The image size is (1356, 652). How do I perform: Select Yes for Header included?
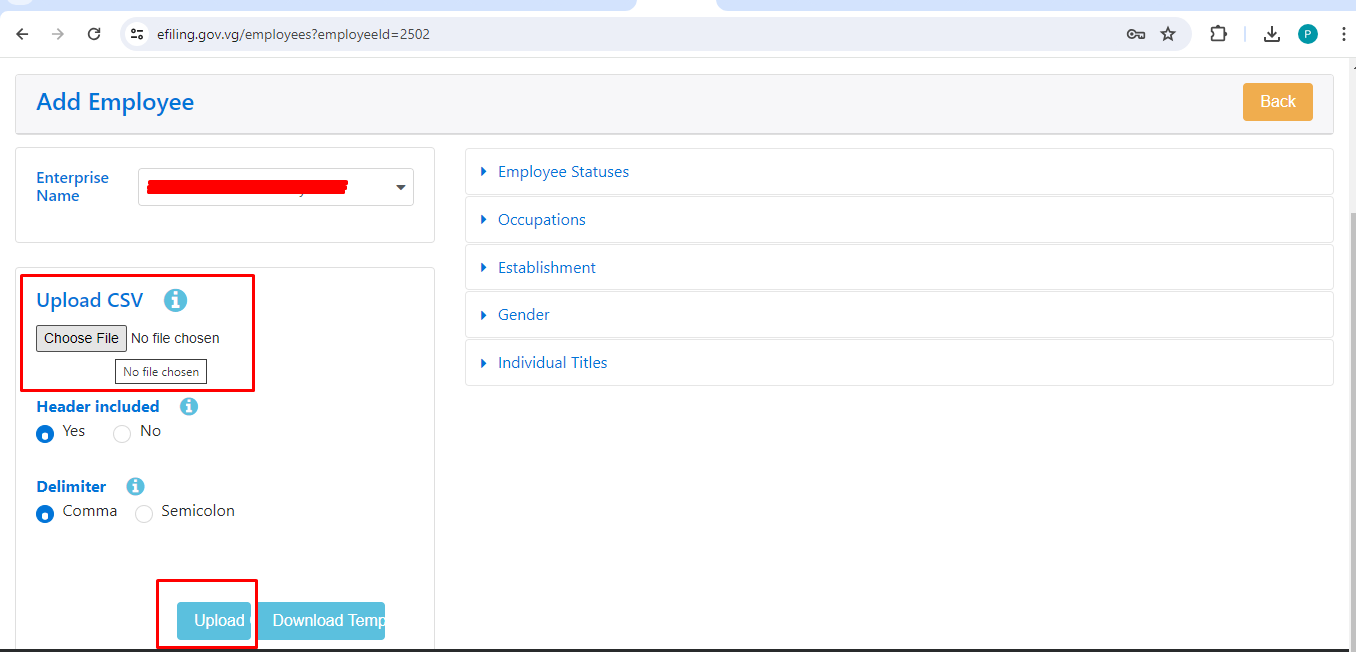click(x=45, y=434)
